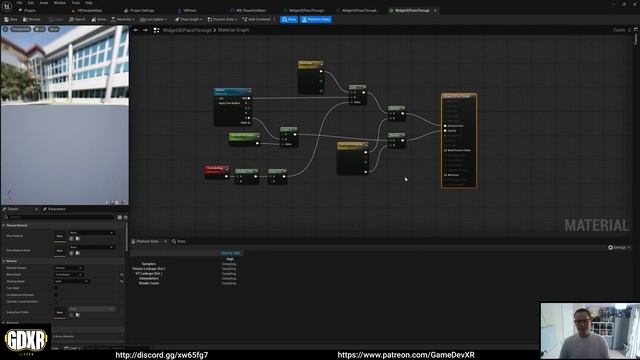
Task: Click the Details property matrix grid icon
Action: click(x=120, y=218)
